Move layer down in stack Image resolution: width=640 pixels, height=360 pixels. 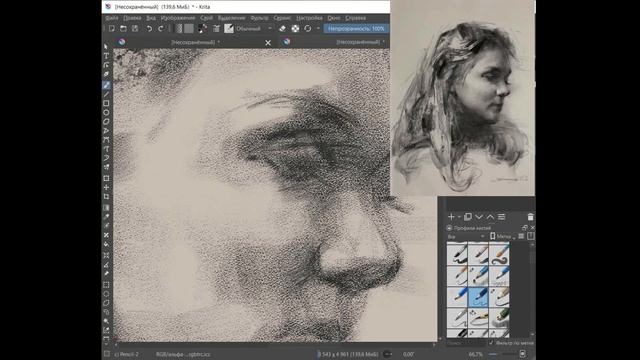(479, 217)
